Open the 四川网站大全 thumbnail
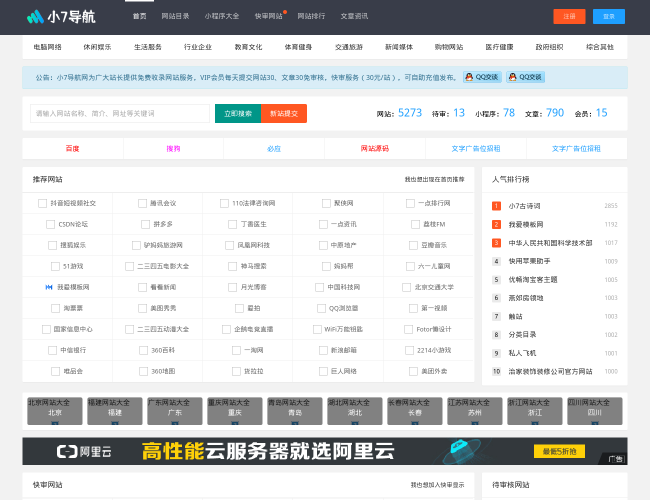The image size is (650, 500). [595, 411]
